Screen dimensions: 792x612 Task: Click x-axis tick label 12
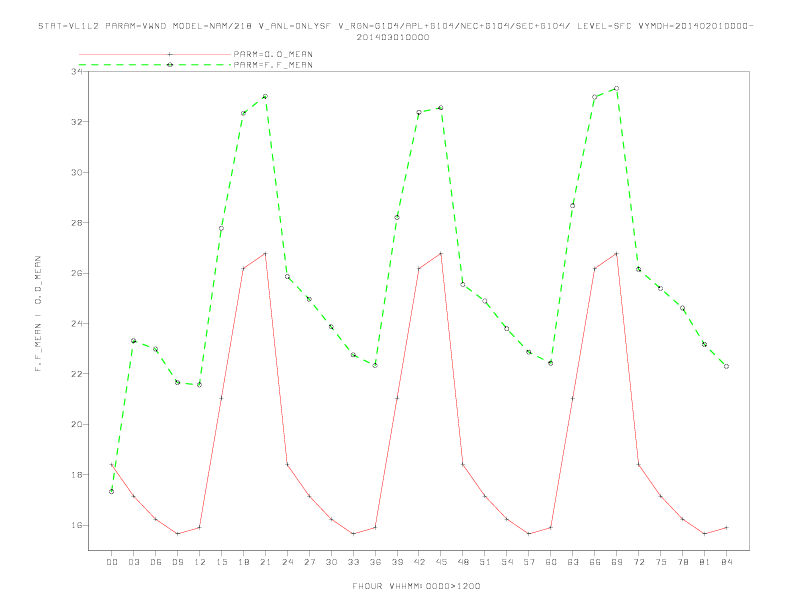200,562
